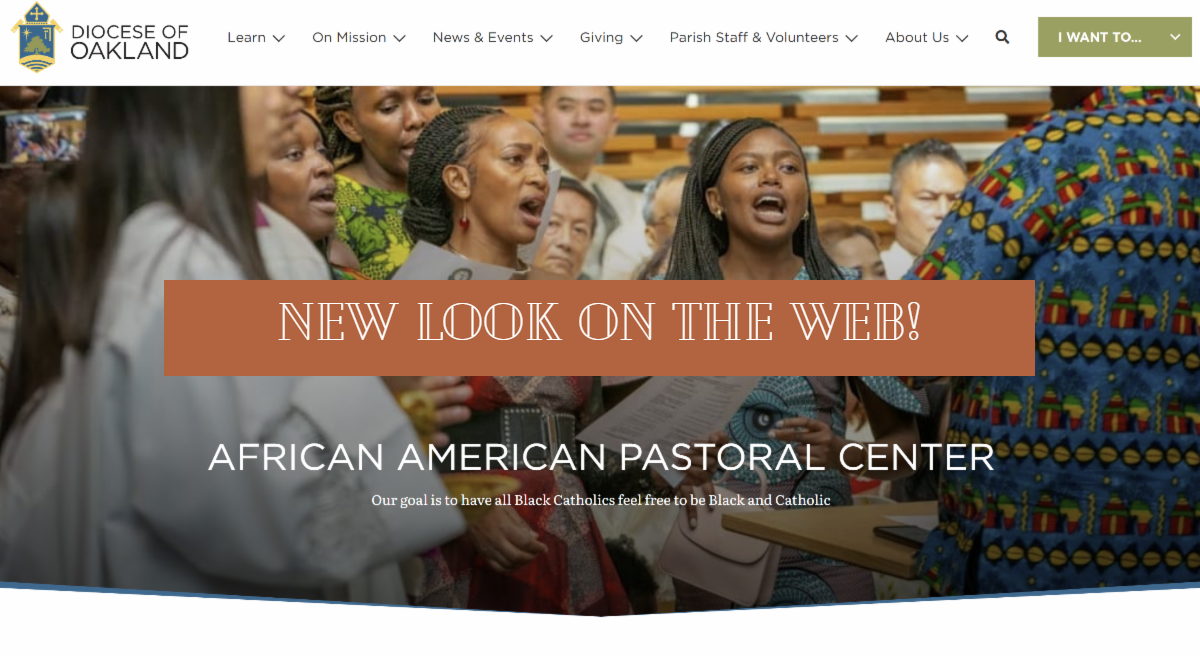
Task: Open Parish Staff & Volunteers menu
Action: (x=754, y=37)
